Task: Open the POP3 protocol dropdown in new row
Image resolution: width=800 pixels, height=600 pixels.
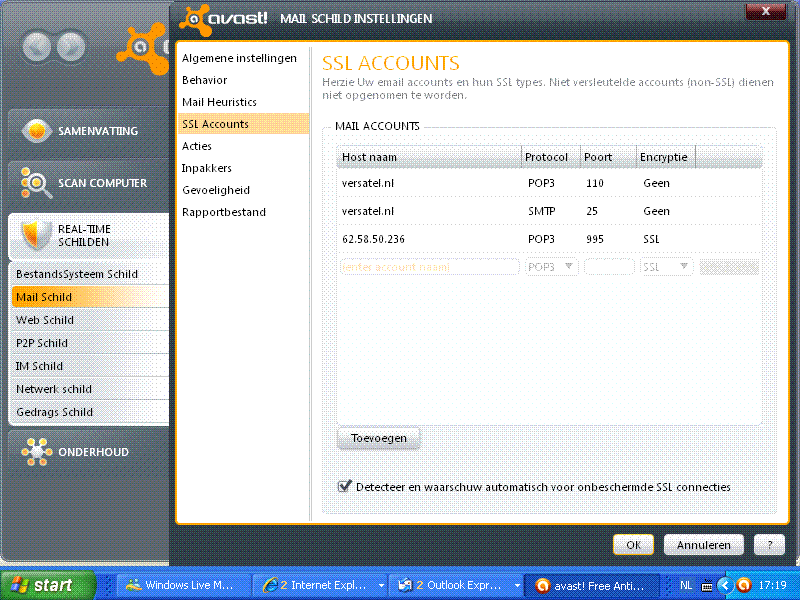Action: (x=552, y=267)
